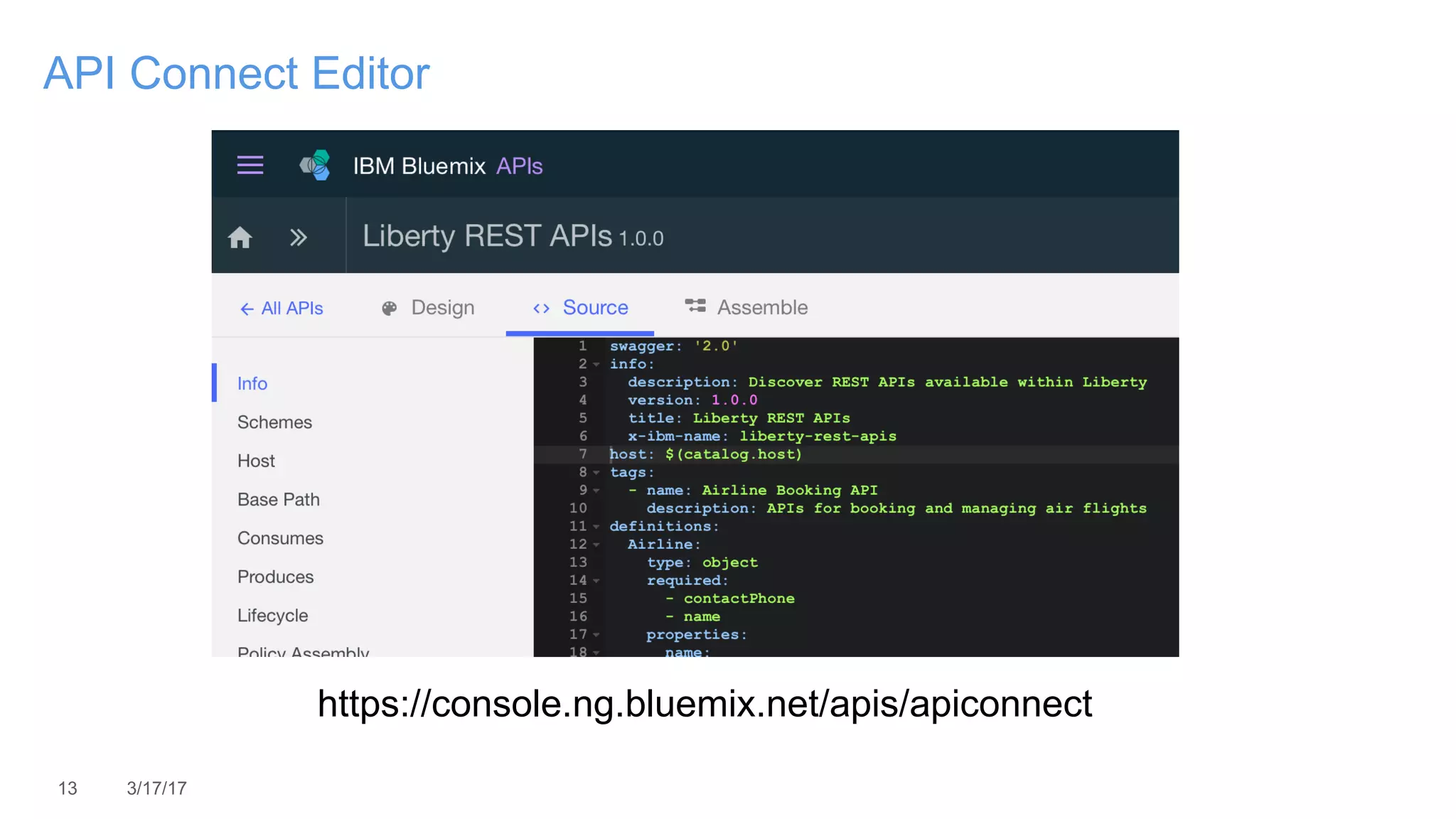
Task: Collapse the Airline block at line 12
Action: [596, 545]
